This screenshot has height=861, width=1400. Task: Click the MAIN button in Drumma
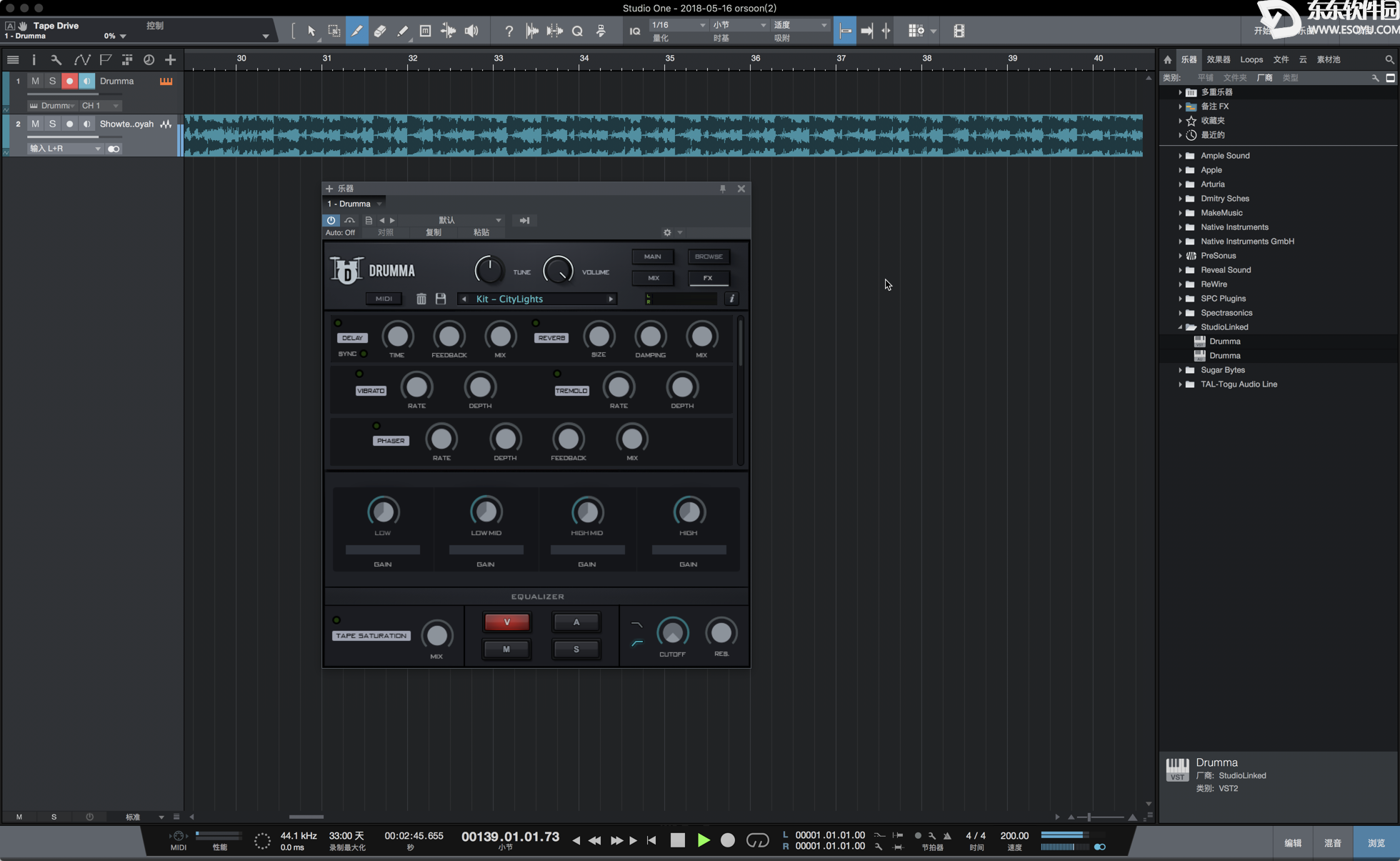click(x=652, y=257)
